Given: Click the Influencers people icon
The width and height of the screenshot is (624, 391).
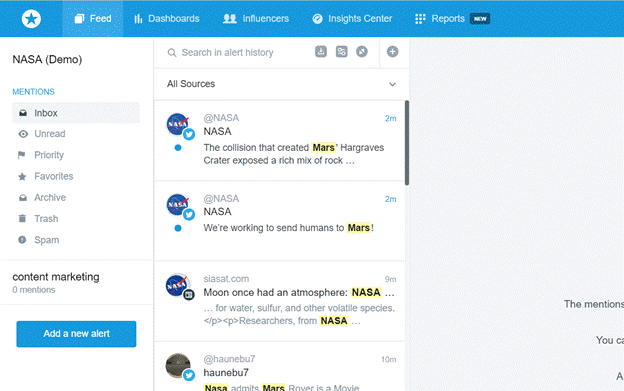Looking at the screenshot, I should point(230,19).
